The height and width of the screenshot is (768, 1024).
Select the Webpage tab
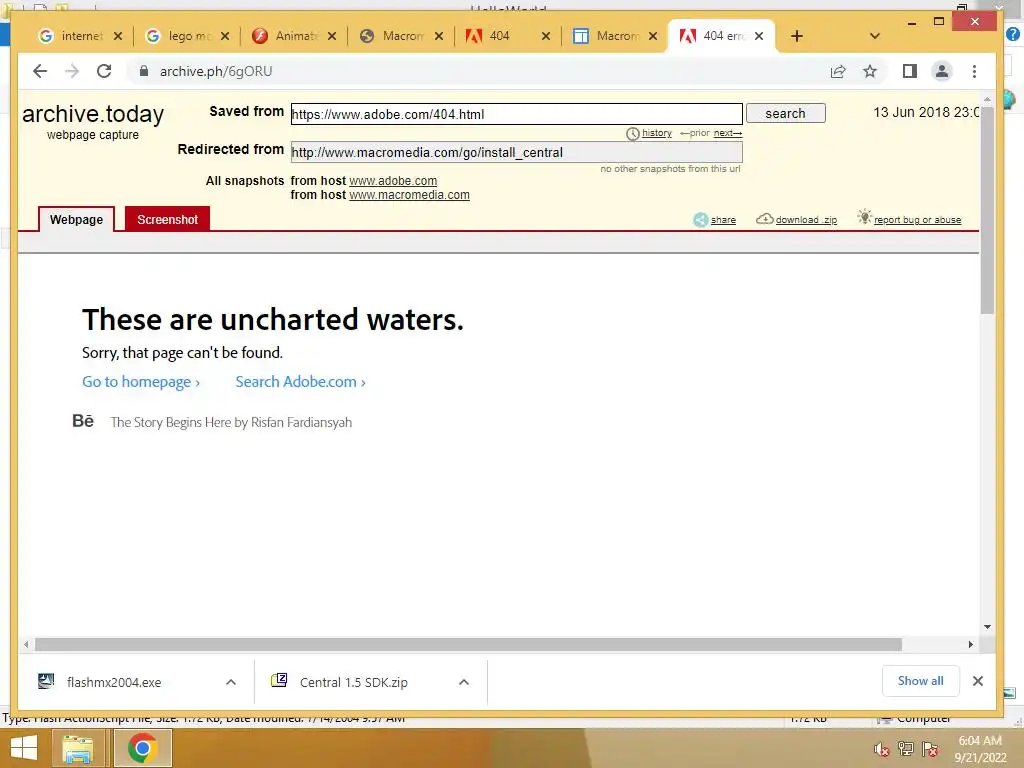click(x=76, y=219)
